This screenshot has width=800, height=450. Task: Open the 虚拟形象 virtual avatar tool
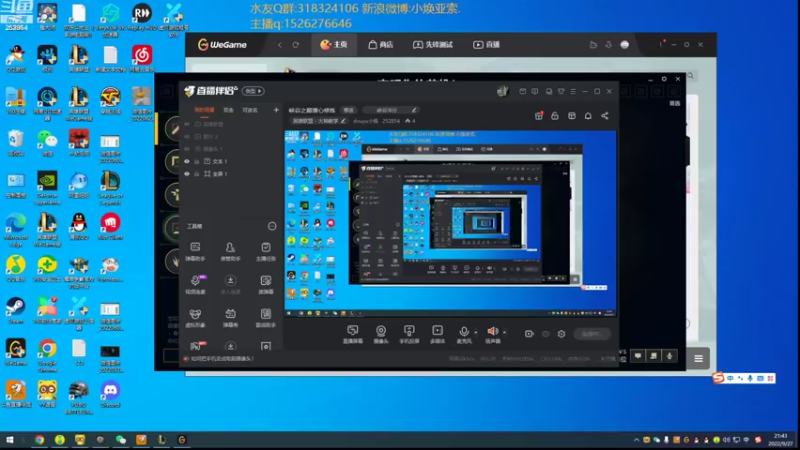pos(195,318)
